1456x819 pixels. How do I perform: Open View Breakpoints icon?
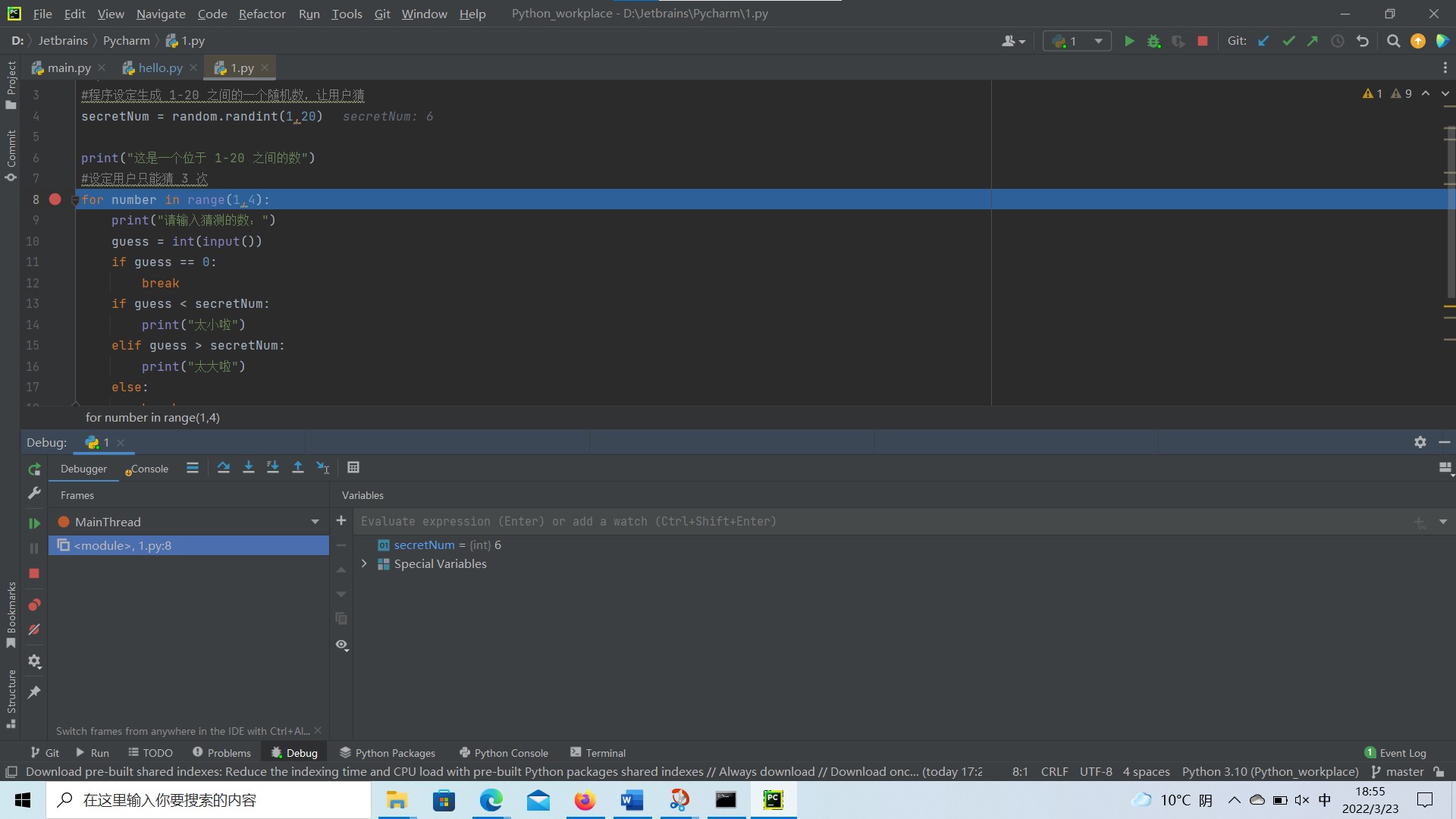(x=34, y=605)
